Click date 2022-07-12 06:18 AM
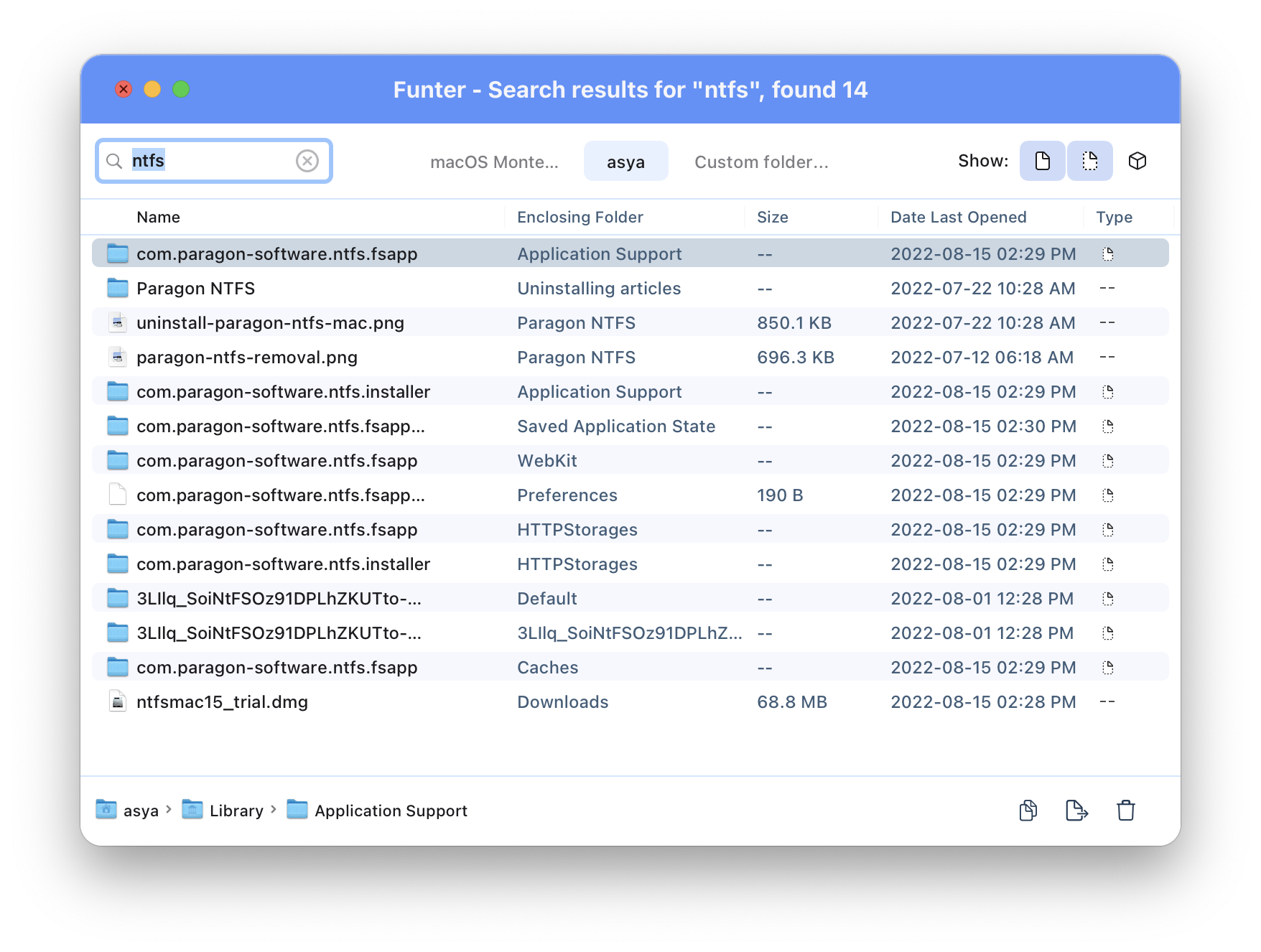Screen dimensions: 1261x952 [x=982, y=358]
